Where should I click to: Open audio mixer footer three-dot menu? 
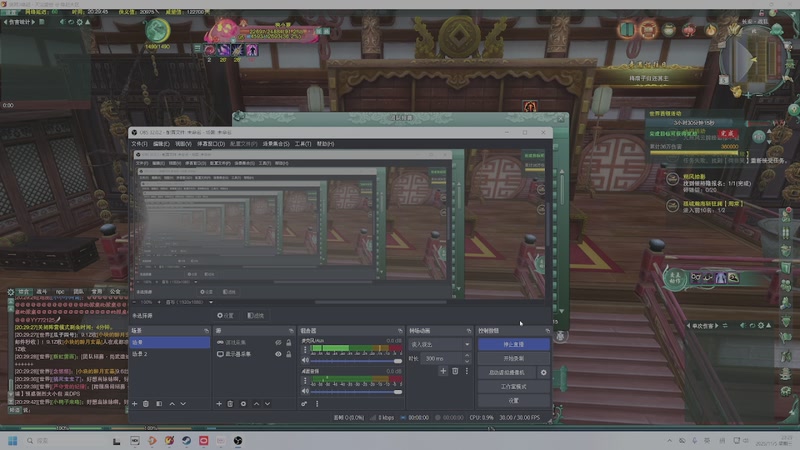click(317, 404)
